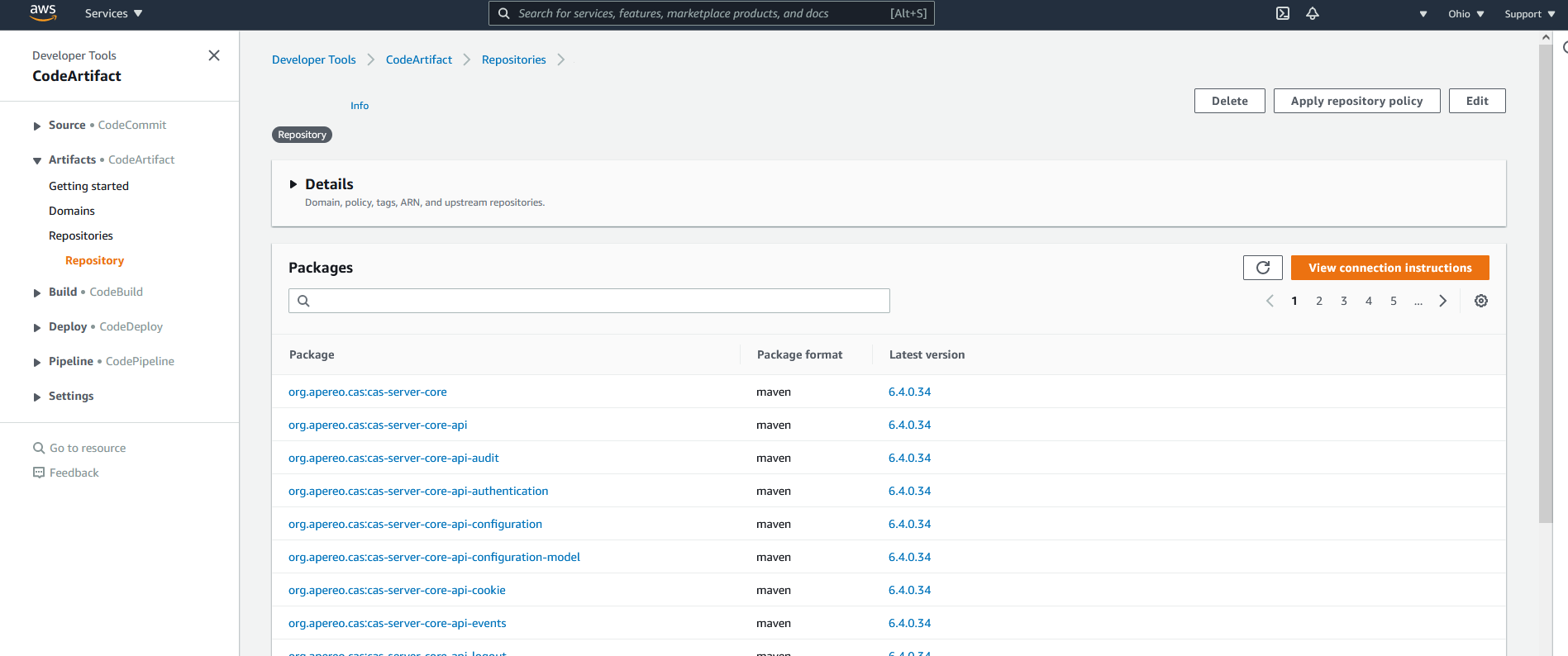Viewport: 1568px width, 656px height.
Task: Open the Feedback link
Action: click(74, 473)
